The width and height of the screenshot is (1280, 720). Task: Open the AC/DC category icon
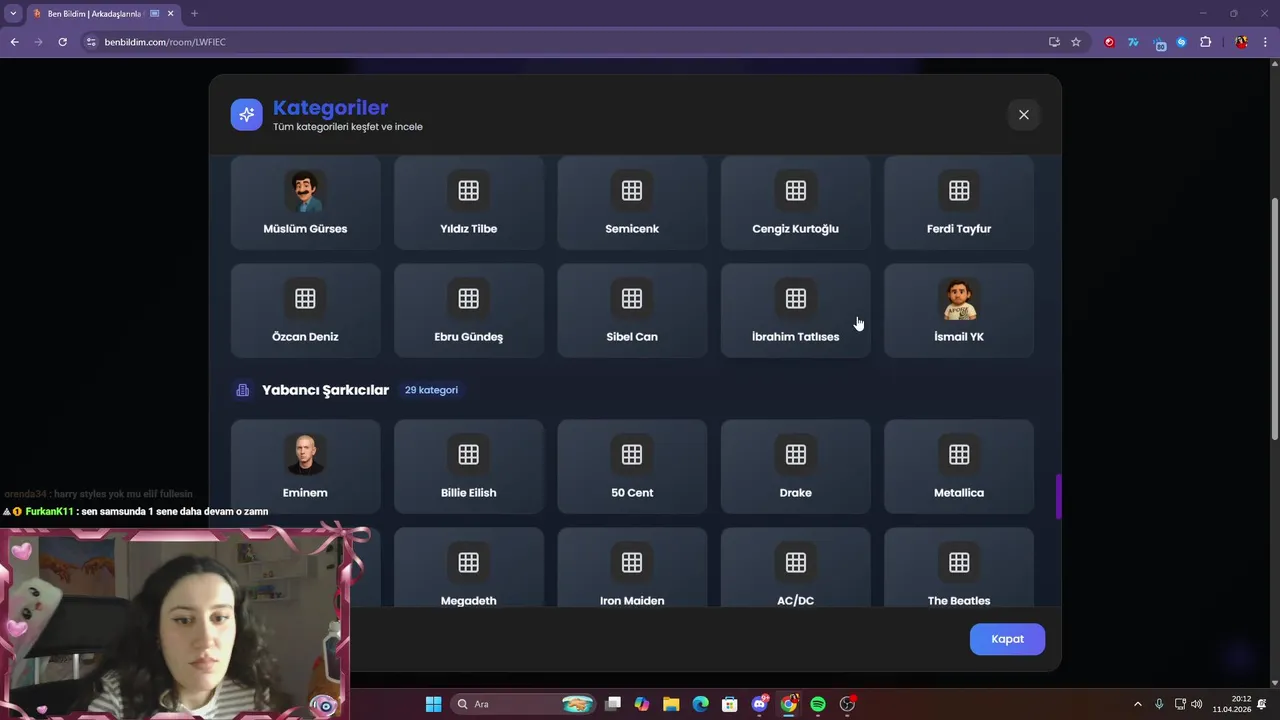pyautogui.click(x=796, y=562)
